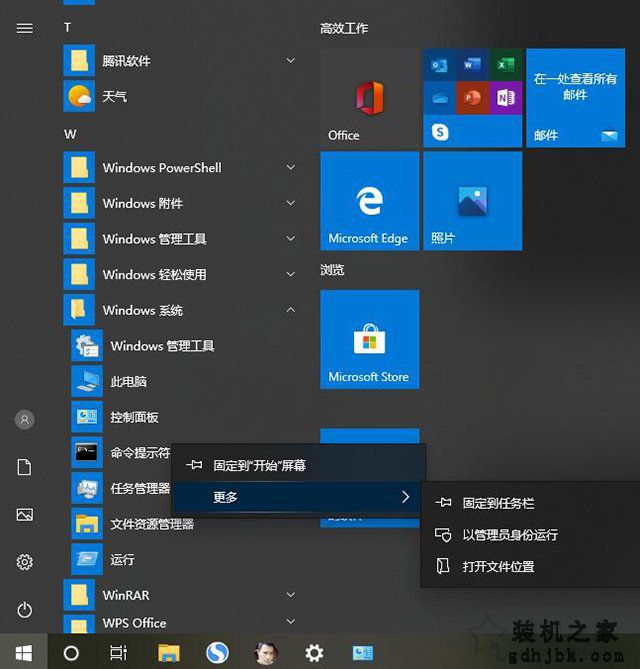Click the 运行 run dialog icon
This screenshot has width=640, height=669.
tap(87, 559)
